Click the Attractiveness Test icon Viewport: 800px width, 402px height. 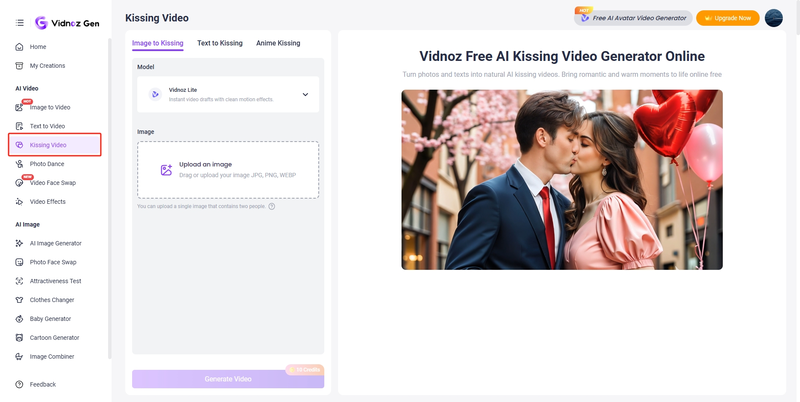(19, 281)
